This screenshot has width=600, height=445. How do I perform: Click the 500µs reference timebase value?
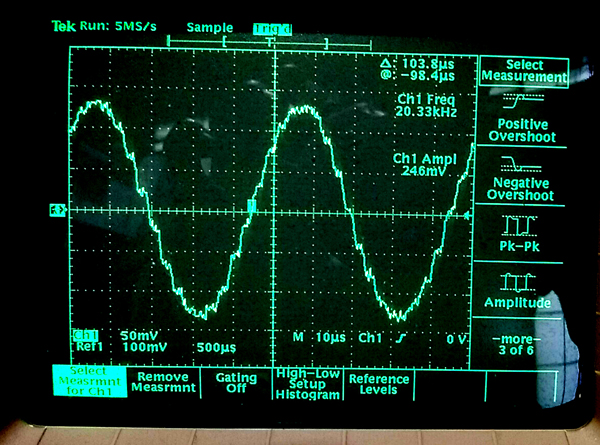click(216, 348)
